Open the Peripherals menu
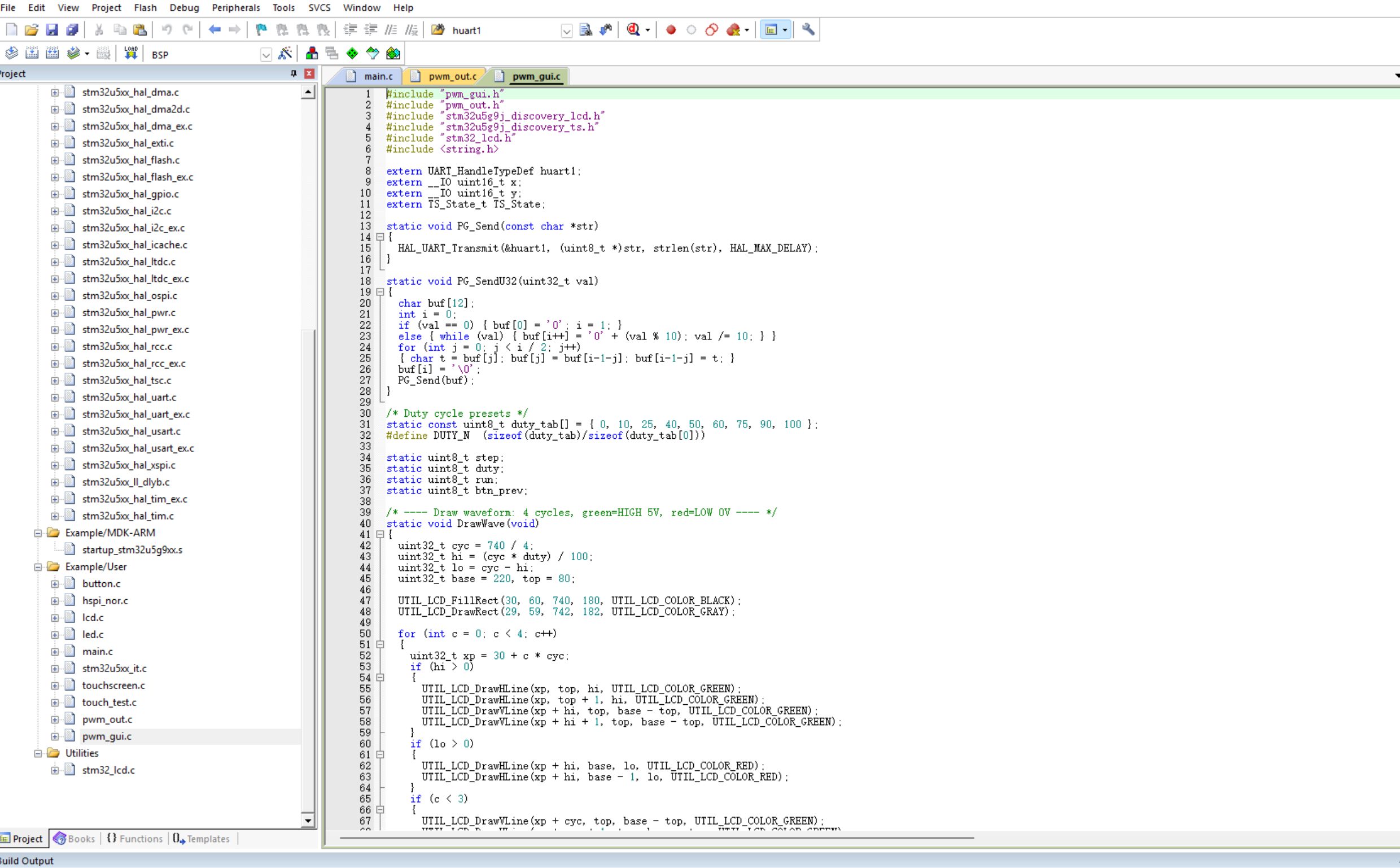The height and width of the screenshot is (868, 1400). pos(235,7)
